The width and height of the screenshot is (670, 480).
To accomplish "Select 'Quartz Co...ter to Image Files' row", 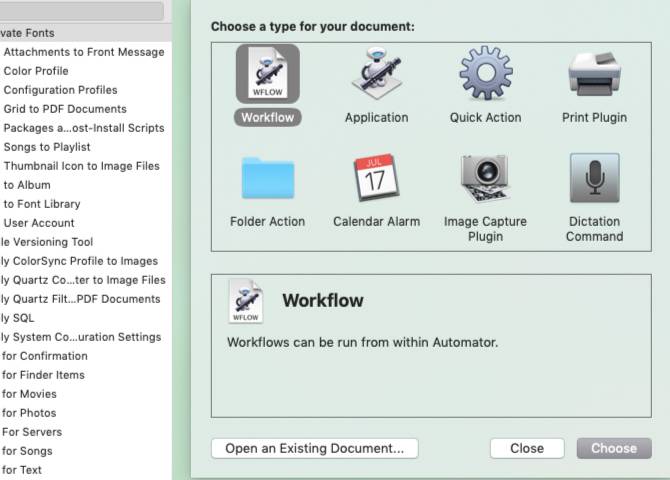I will tap(85, 280).
